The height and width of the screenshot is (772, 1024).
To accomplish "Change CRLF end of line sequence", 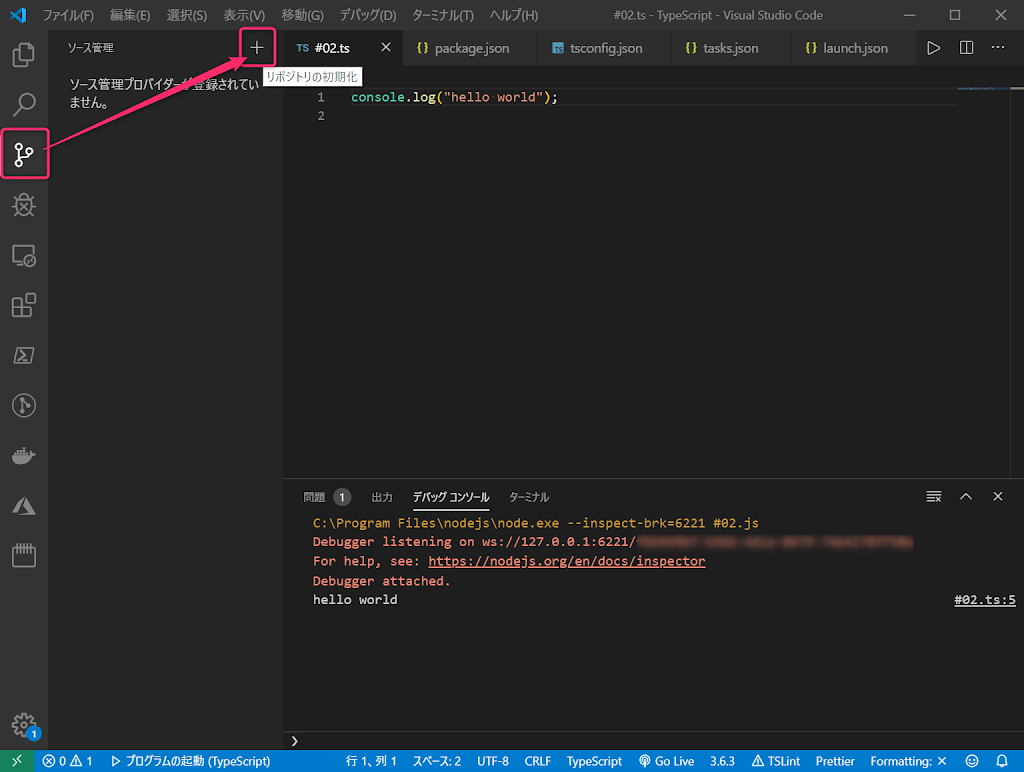I will (537, 761).
